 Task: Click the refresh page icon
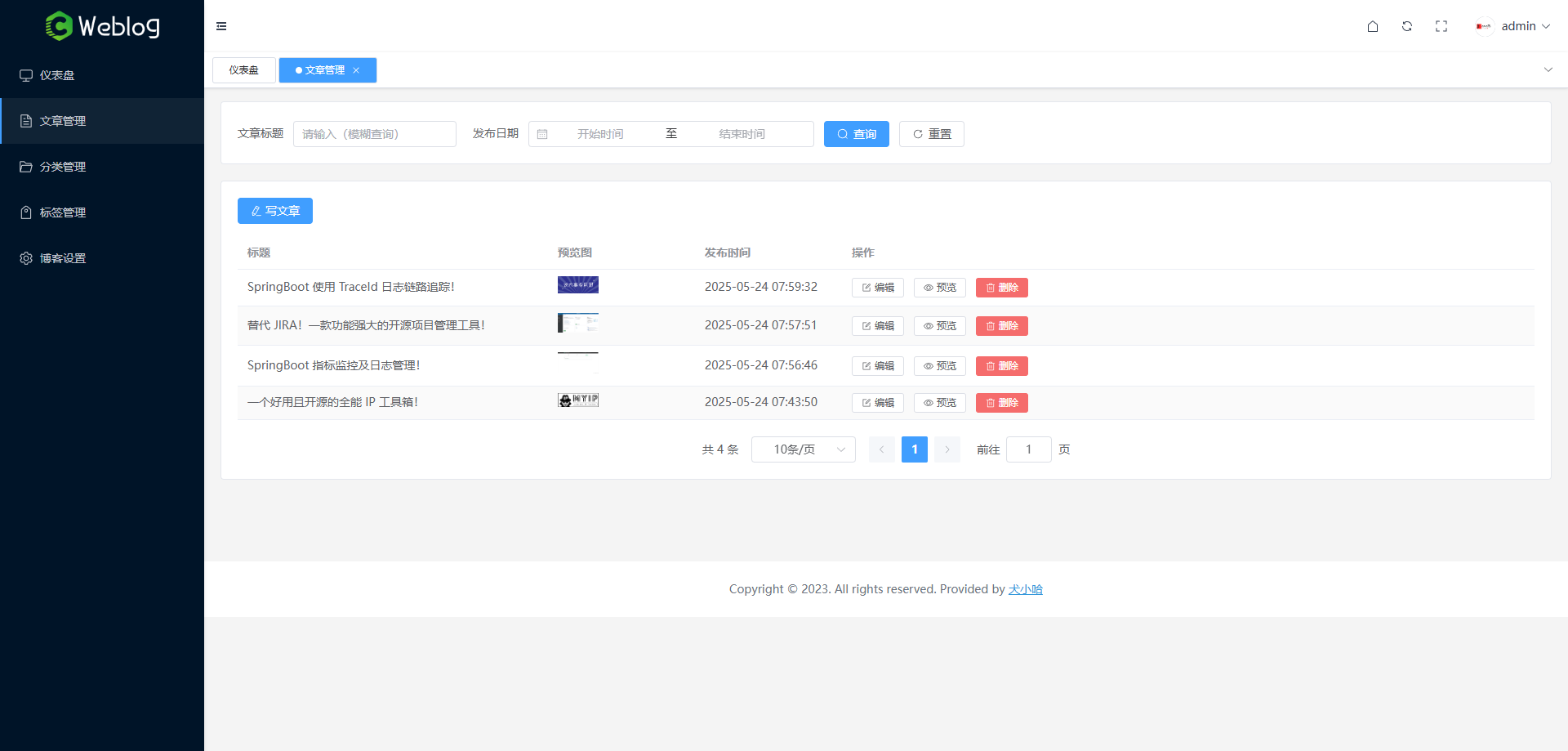pyautogui.click(x=1407, y=26)
